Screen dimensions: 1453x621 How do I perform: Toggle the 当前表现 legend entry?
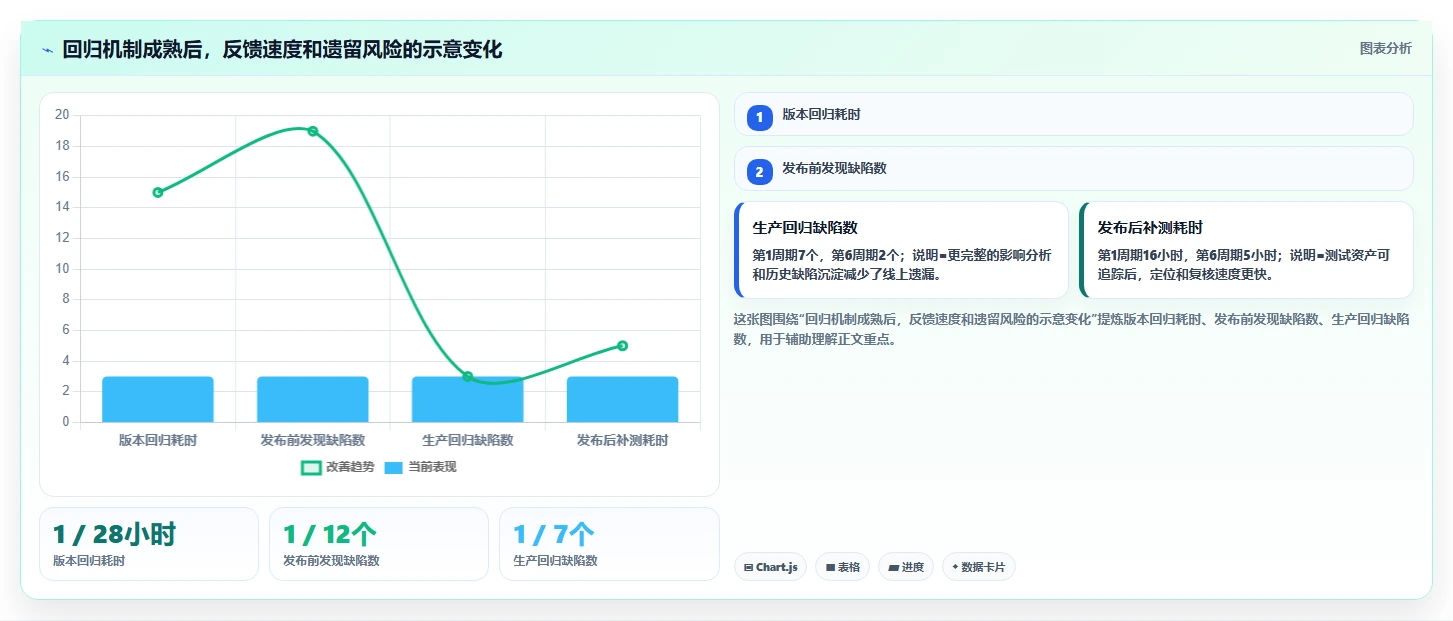click(x=421, y=467)
